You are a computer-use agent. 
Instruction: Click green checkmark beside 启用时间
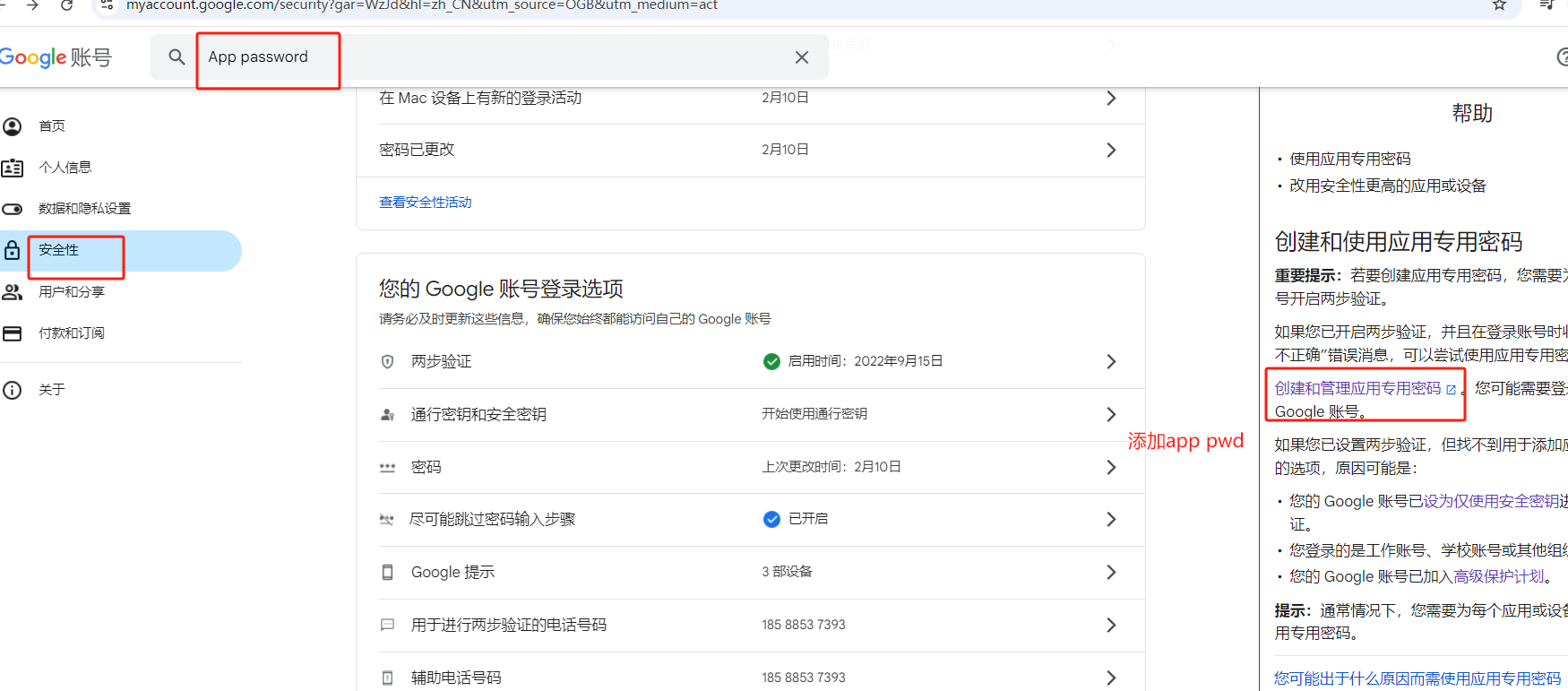coord(771,361)
